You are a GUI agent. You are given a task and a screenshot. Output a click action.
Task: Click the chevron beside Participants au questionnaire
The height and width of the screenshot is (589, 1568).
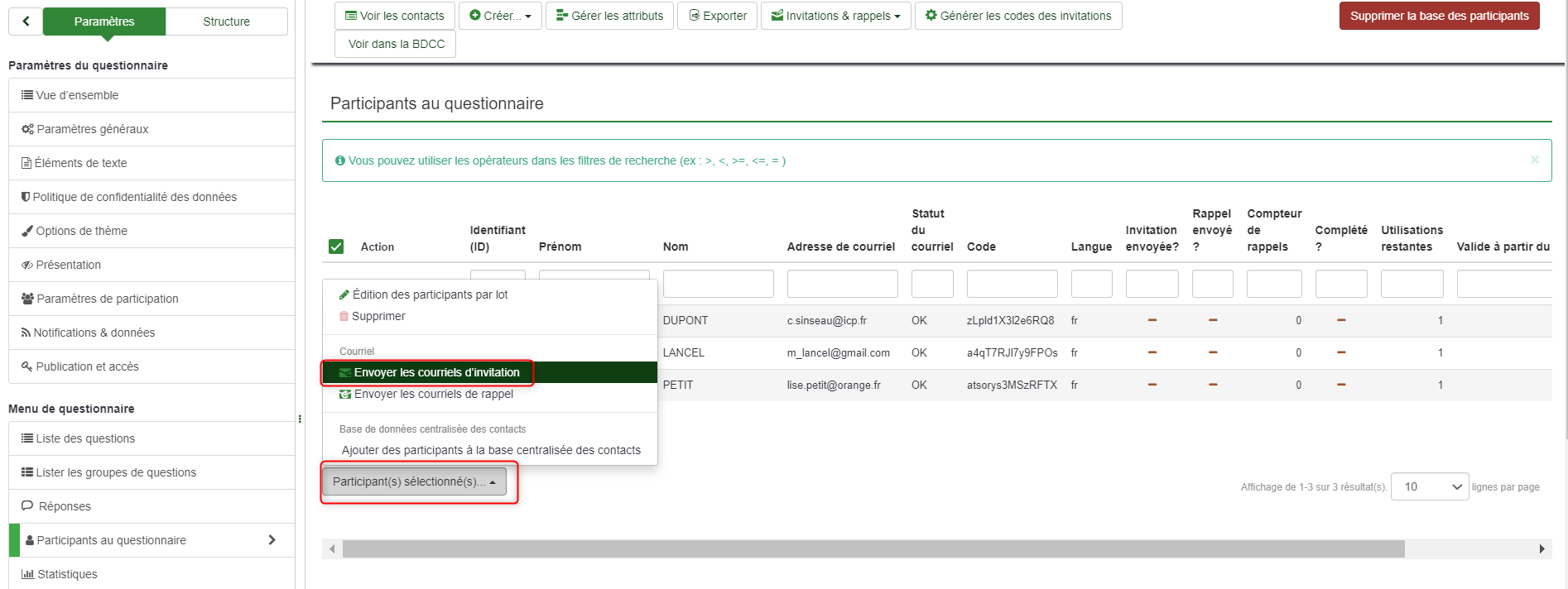[272, 540]
